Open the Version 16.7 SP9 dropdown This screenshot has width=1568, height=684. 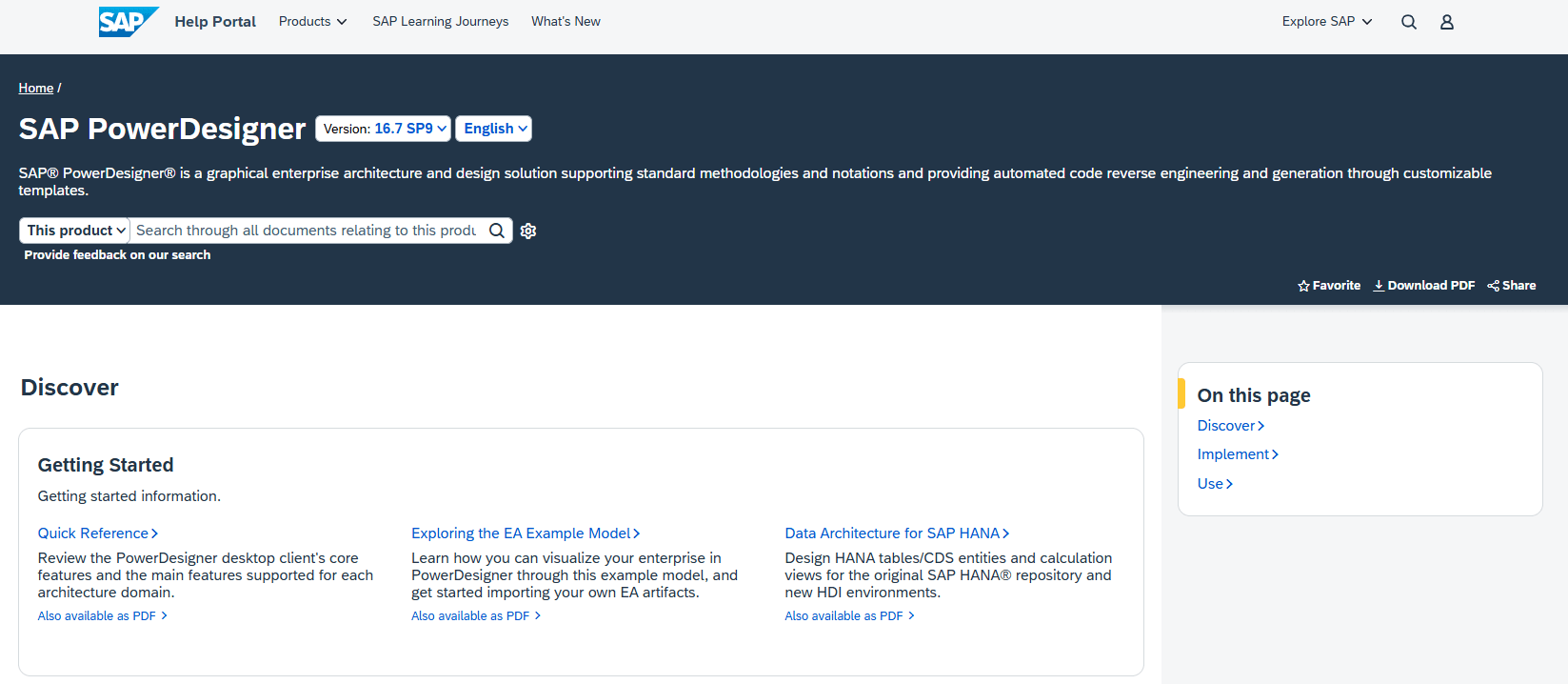(x=383, y=129)
